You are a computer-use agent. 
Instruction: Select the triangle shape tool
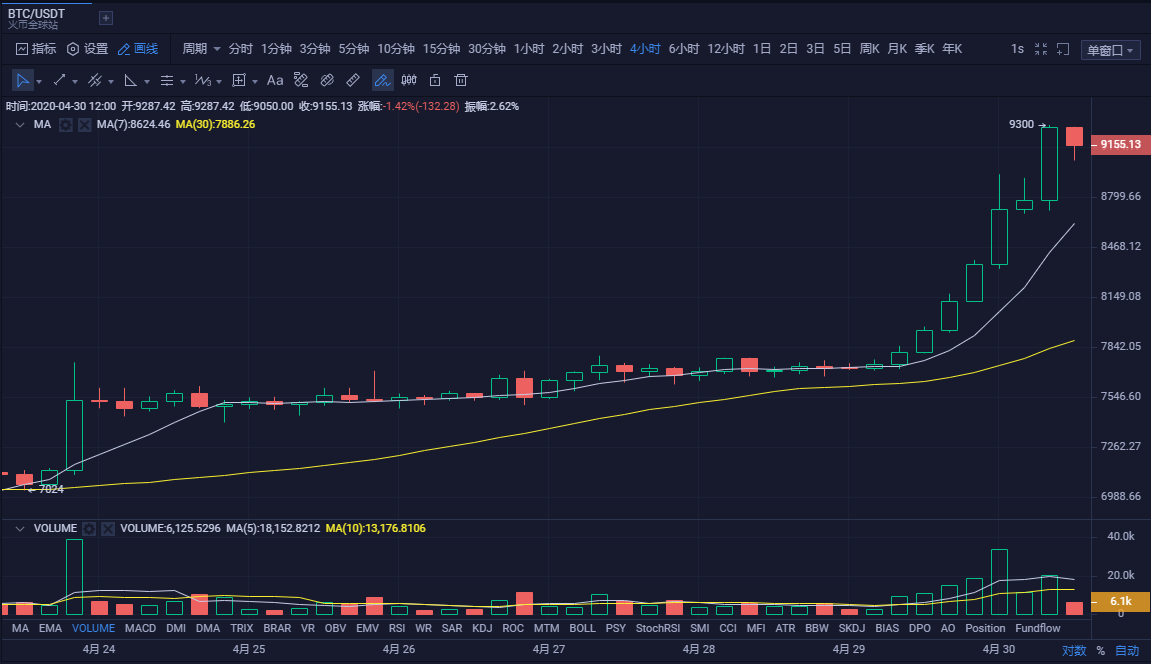tap(131, 80)
